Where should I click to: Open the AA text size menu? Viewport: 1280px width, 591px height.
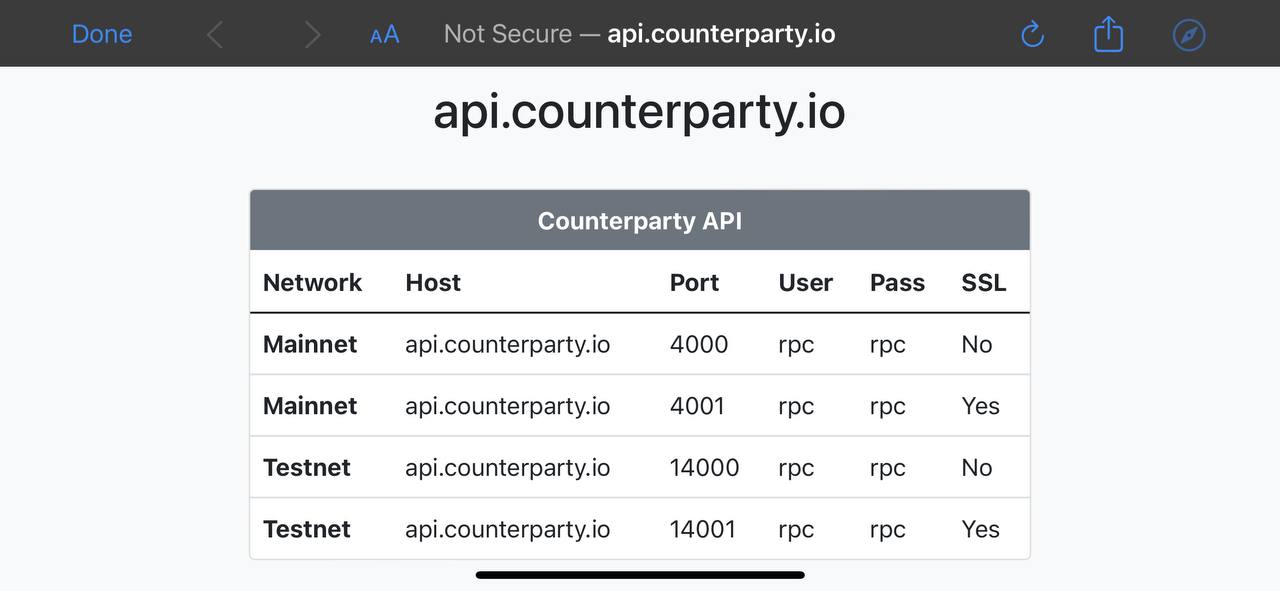384,35
